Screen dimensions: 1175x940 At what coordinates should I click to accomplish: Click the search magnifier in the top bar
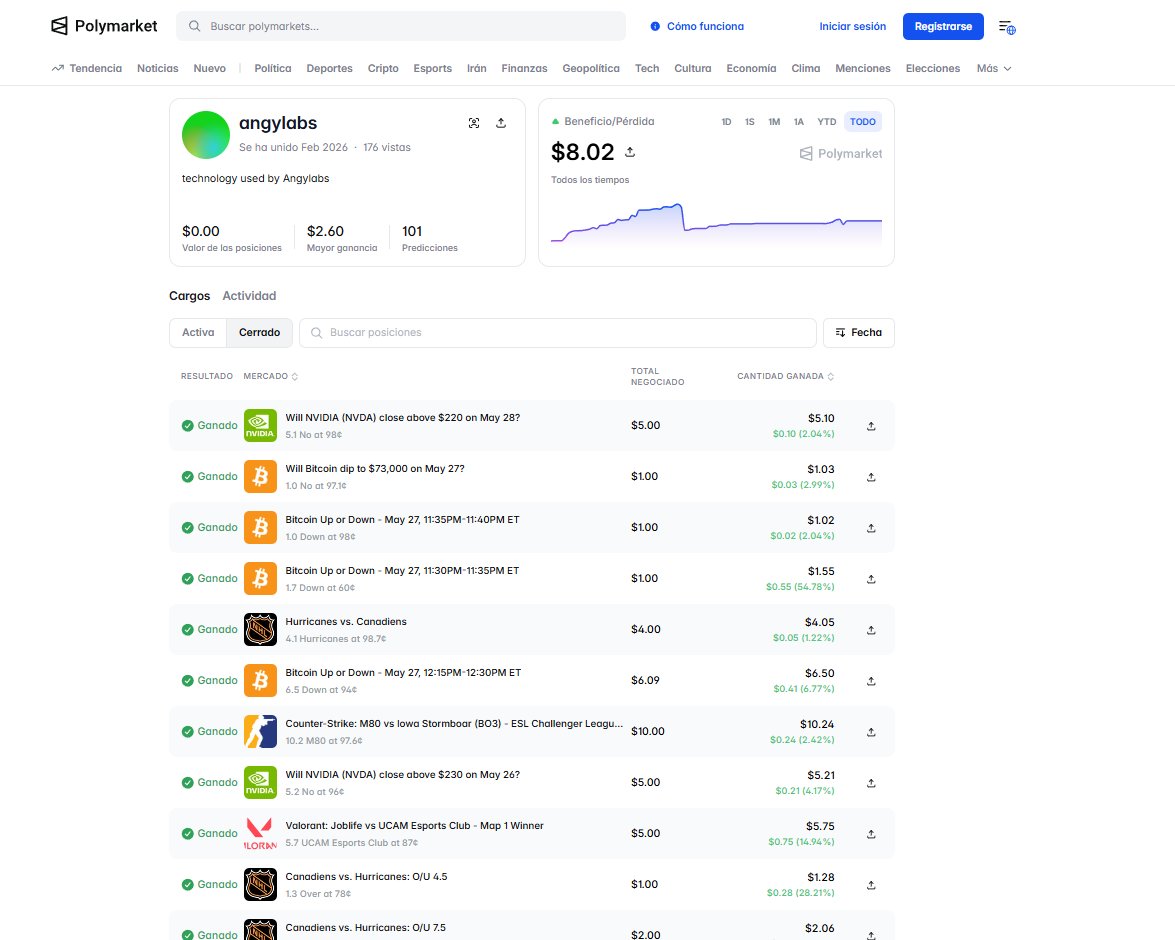[x=194, y=26]
